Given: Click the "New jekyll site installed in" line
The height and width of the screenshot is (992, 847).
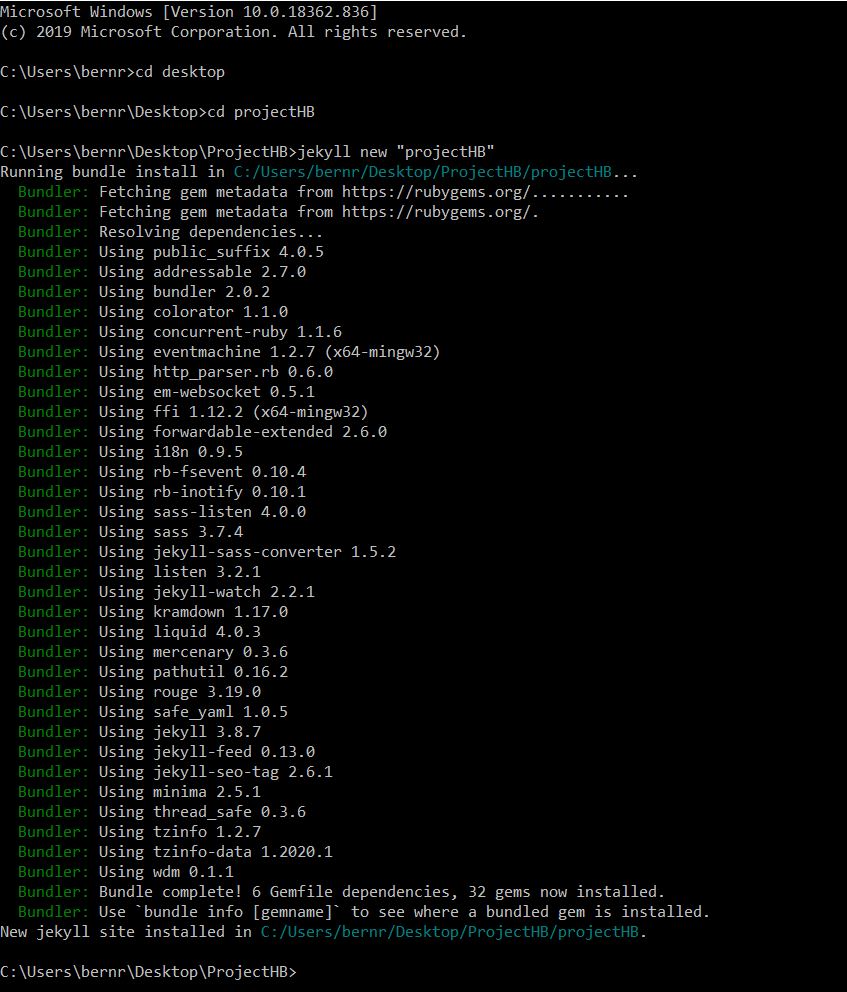Looking at the screenshot, I should pyautogui.click(x=323, y=932).
